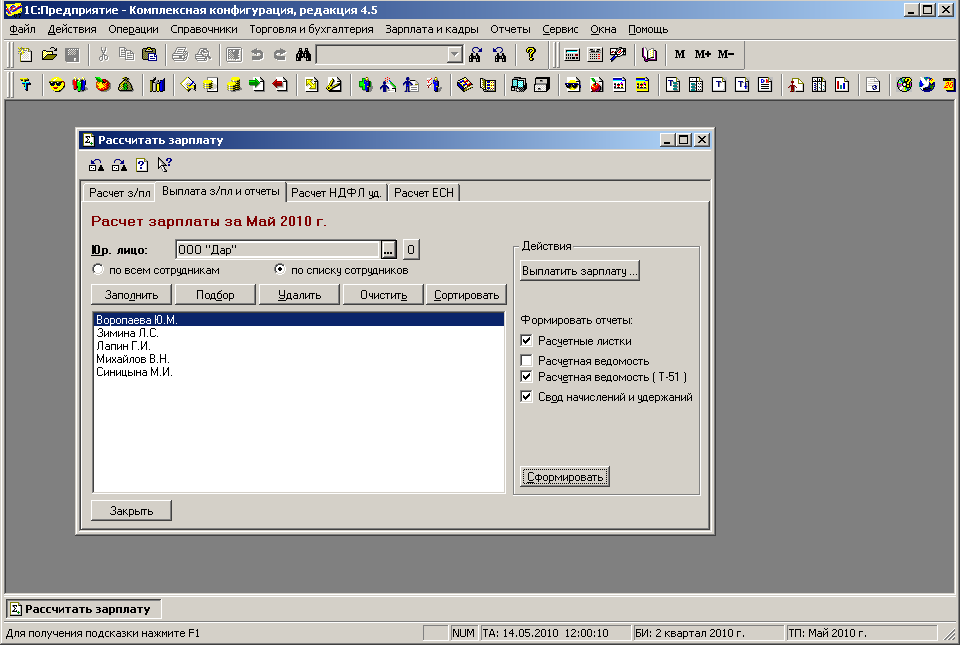Click the '0' button next to Юр. лицо
The width and height of the screenshot is (960, 645).
point(411,250)
